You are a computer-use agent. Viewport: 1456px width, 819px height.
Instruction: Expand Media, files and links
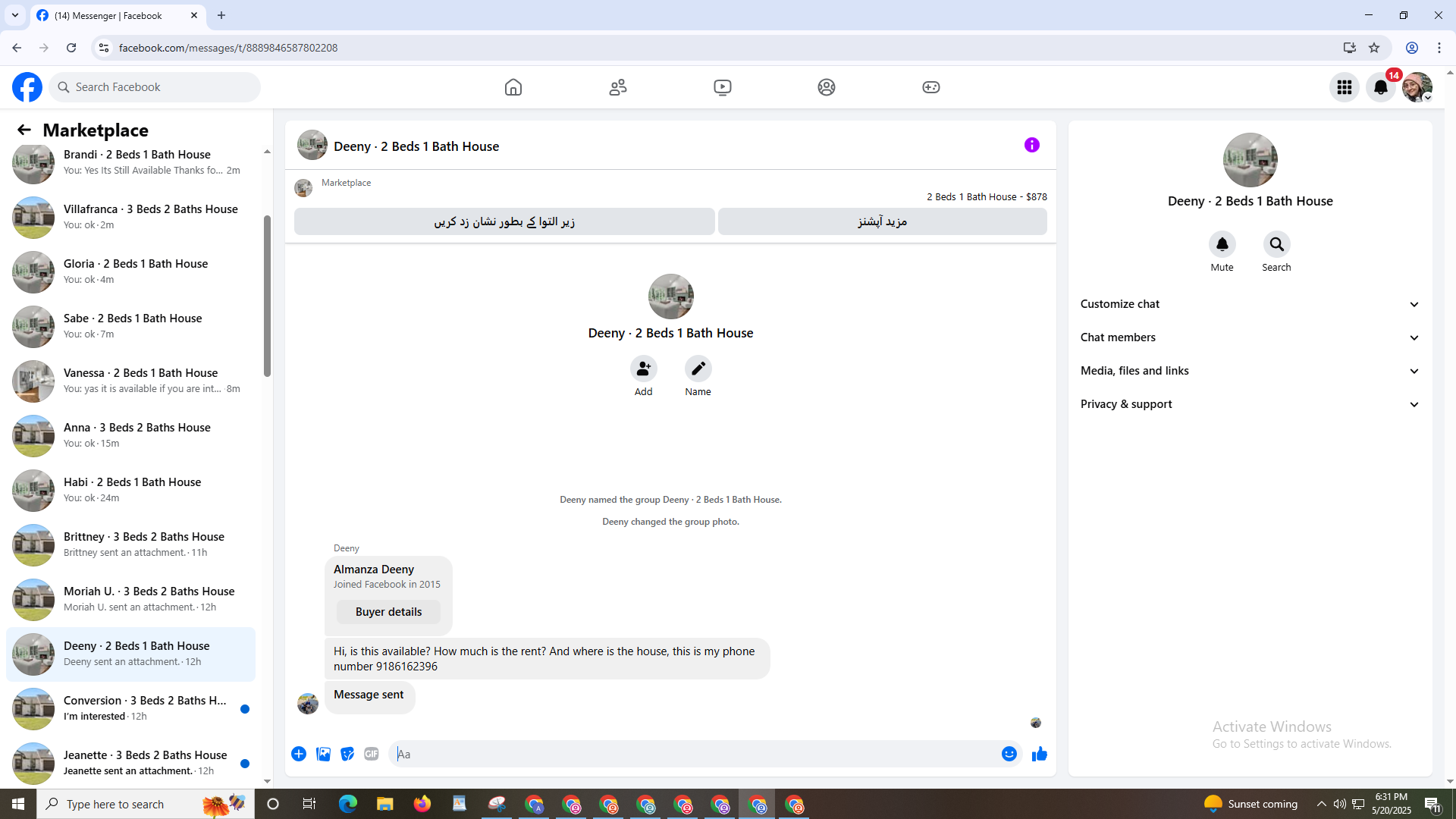(1249, 371)
